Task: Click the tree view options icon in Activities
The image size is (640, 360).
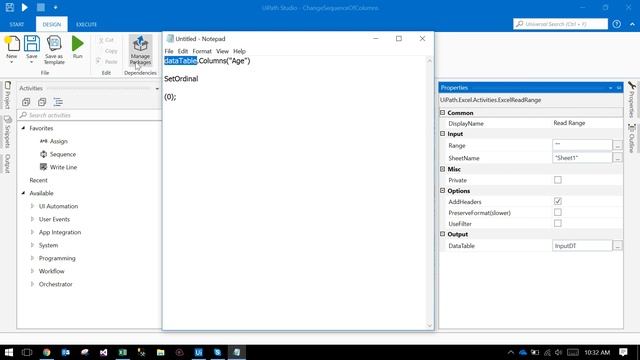Action: 58,102
